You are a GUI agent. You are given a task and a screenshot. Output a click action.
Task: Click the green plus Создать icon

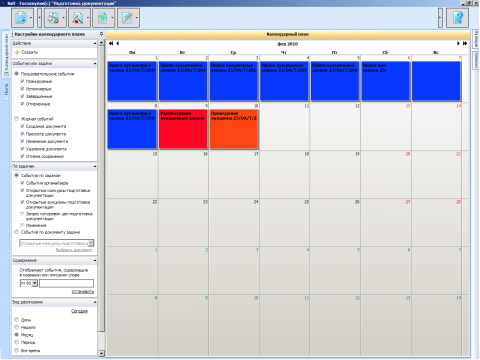point(17,52)
